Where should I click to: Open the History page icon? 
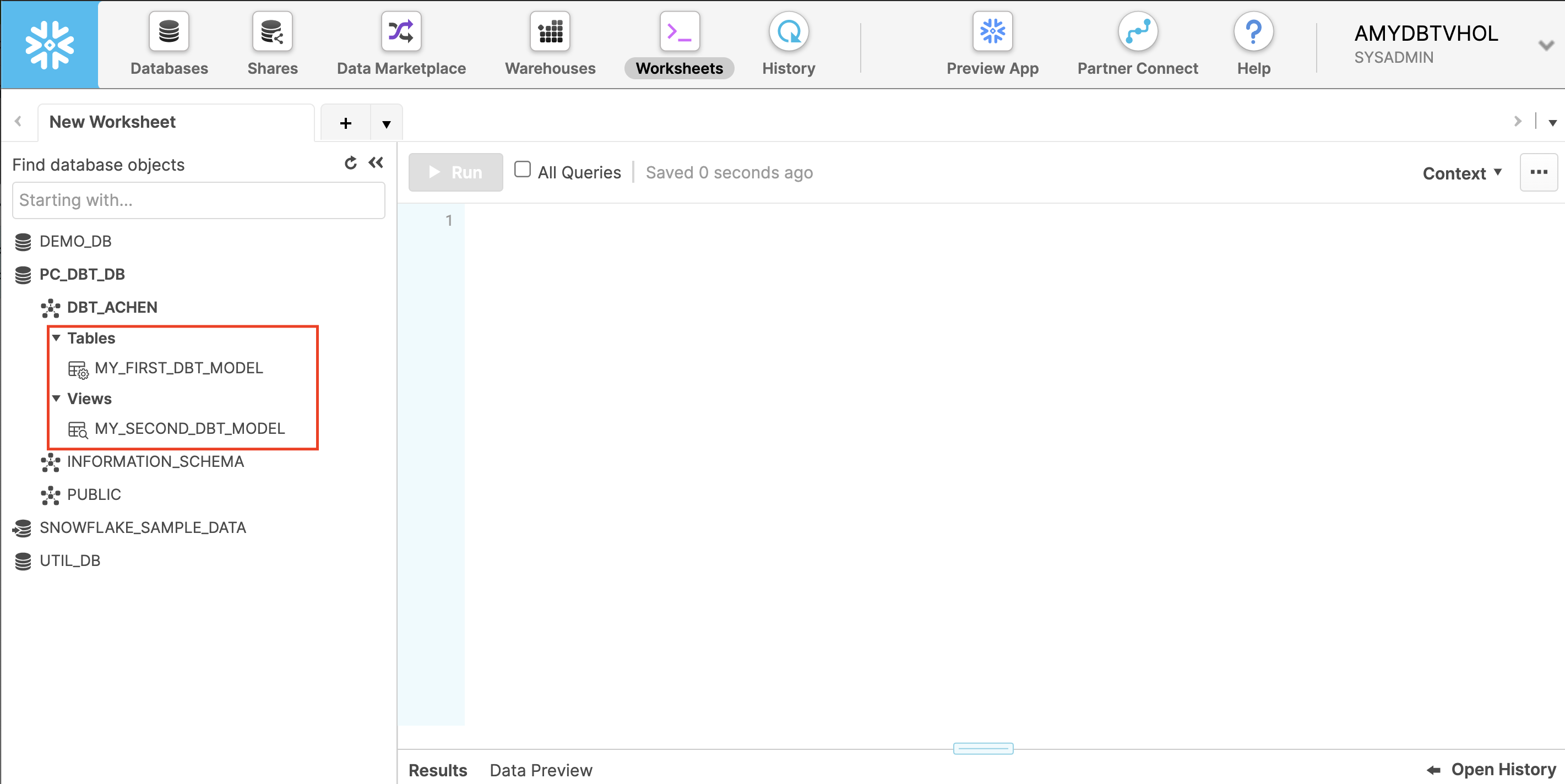[x=789, y=32]
